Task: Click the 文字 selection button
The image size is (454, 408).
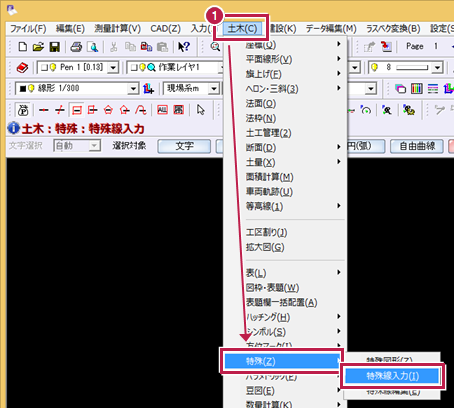Action: [184, 146]
